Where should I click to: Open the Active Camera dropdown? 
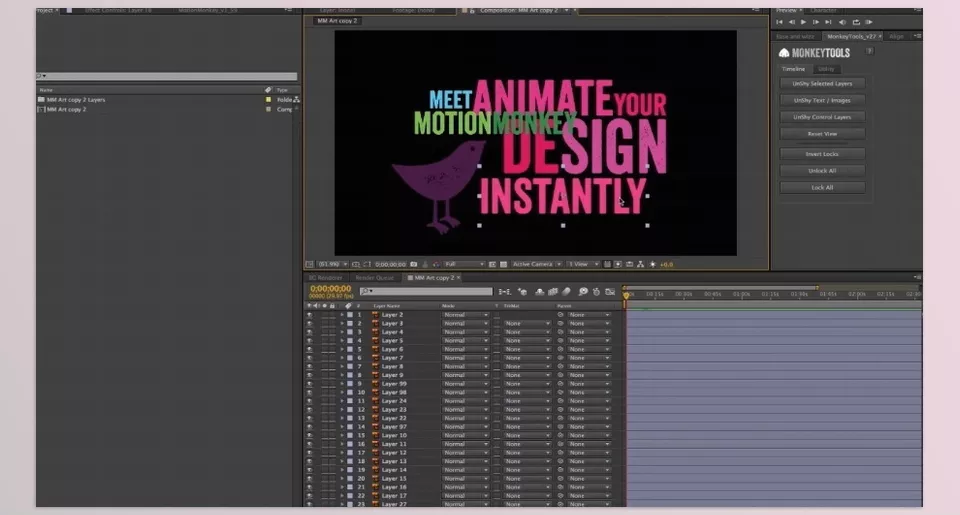pos(536,264)
